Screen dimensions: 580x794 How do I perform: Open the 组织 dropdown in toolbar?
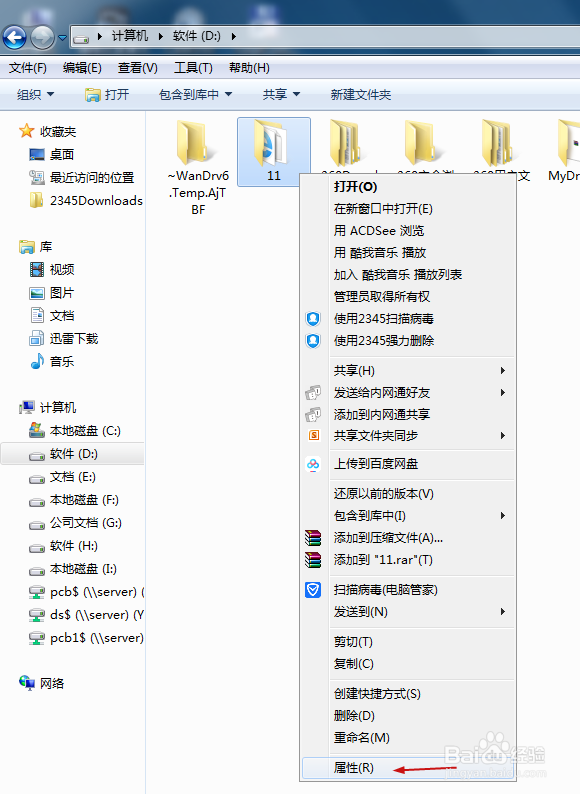click(x=35, y=94)
